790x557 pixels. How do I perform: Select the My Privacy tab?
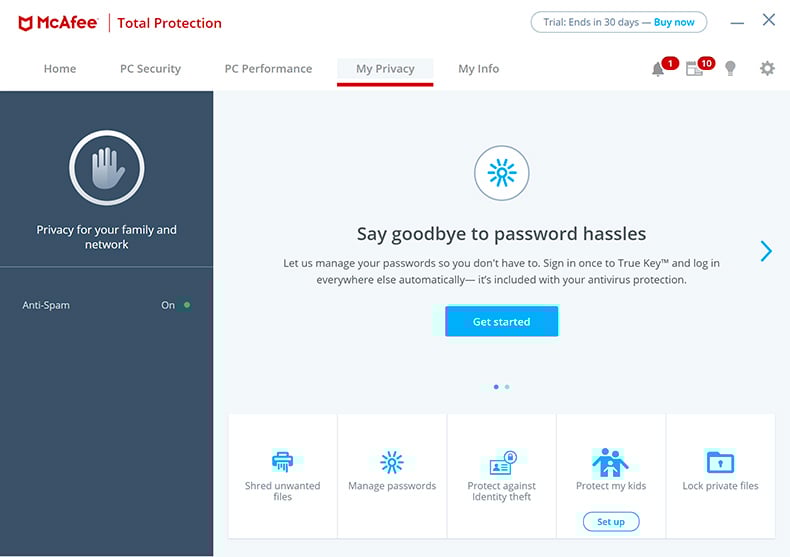pos(385,71)
